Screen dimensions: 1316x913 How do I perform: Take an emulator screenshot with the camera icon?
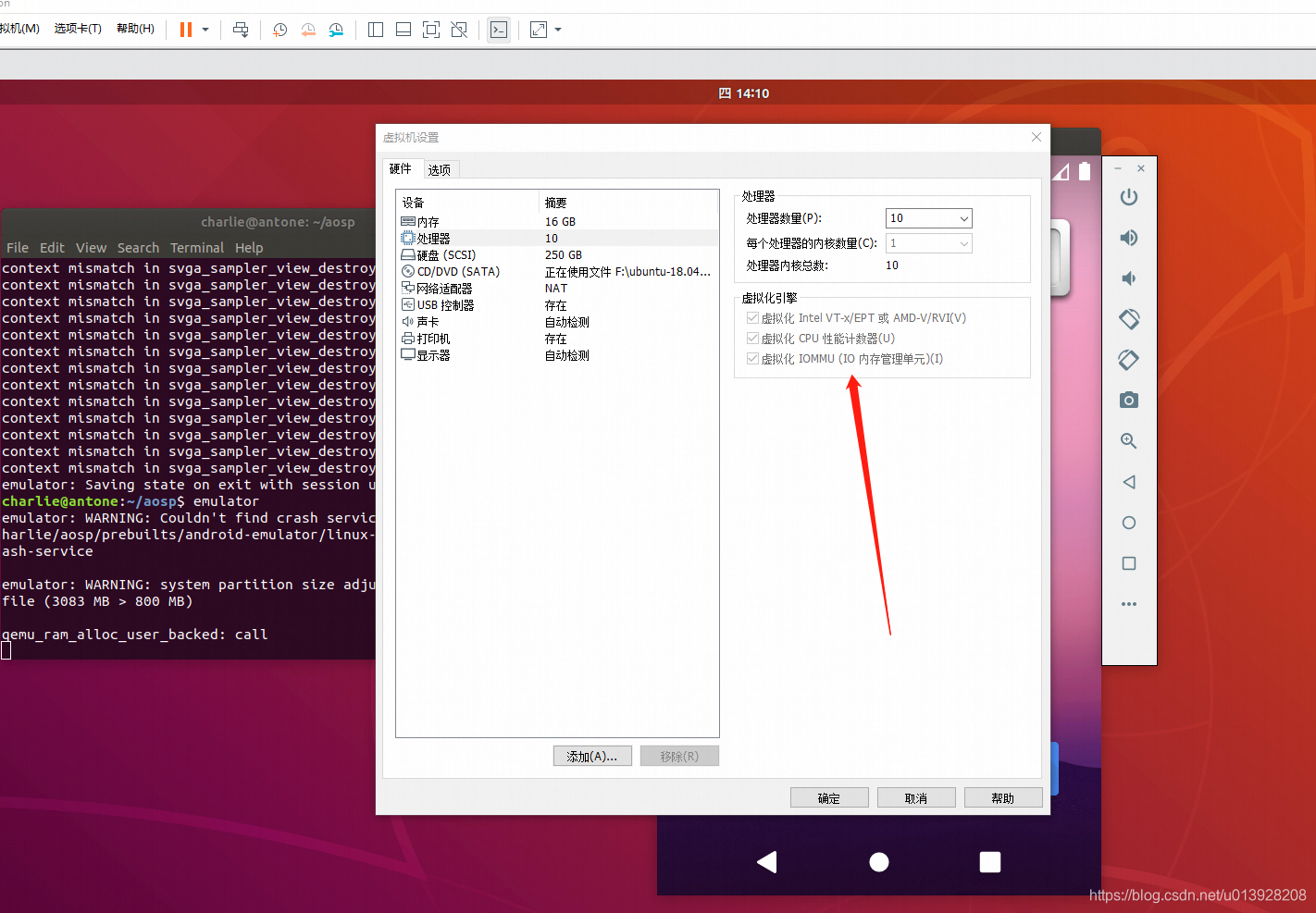tap(1129, 401)
